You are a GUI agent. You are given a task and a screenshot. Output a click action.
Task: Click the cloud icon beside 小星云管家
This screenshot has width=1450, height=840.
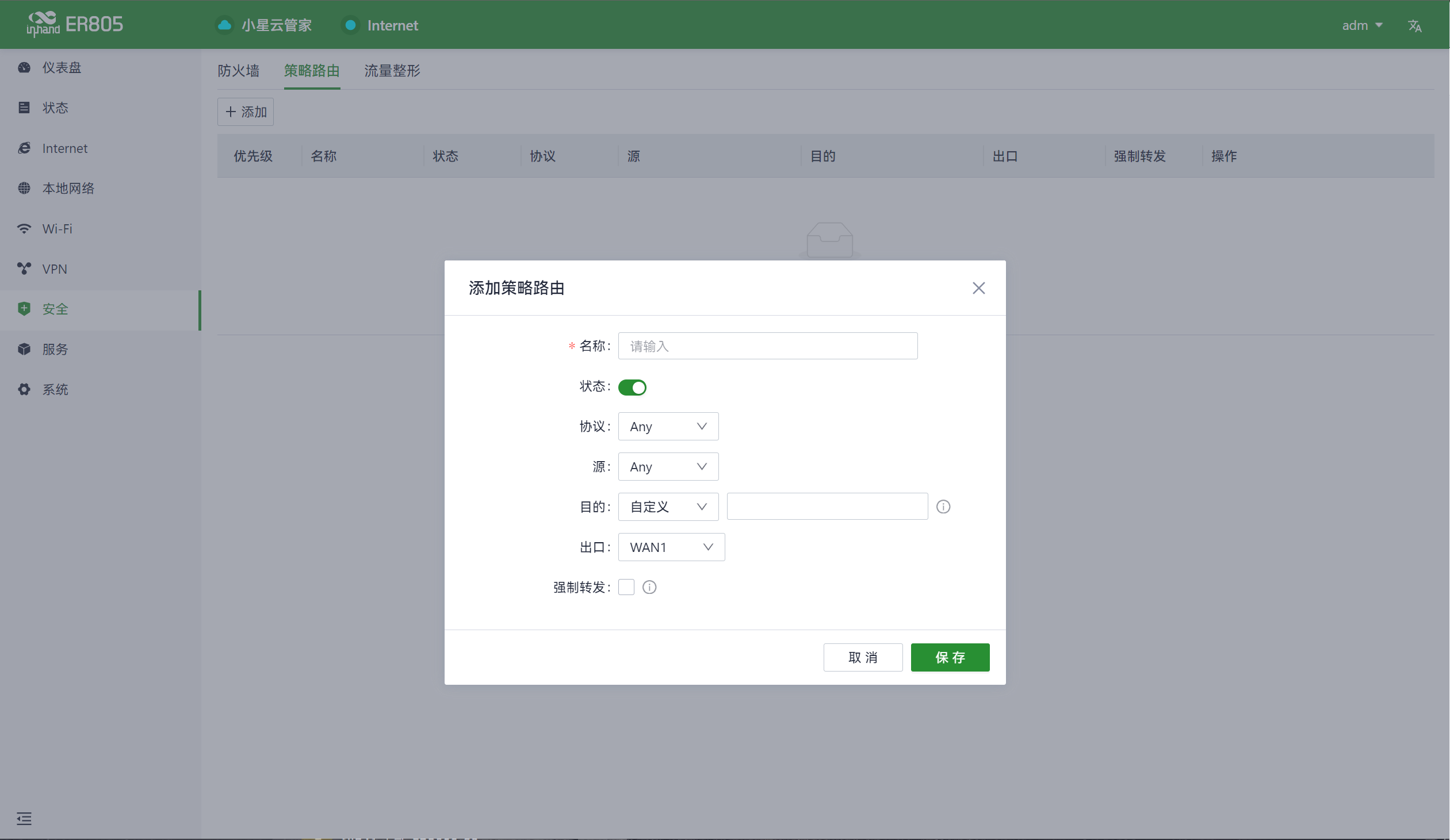(224, 25)
